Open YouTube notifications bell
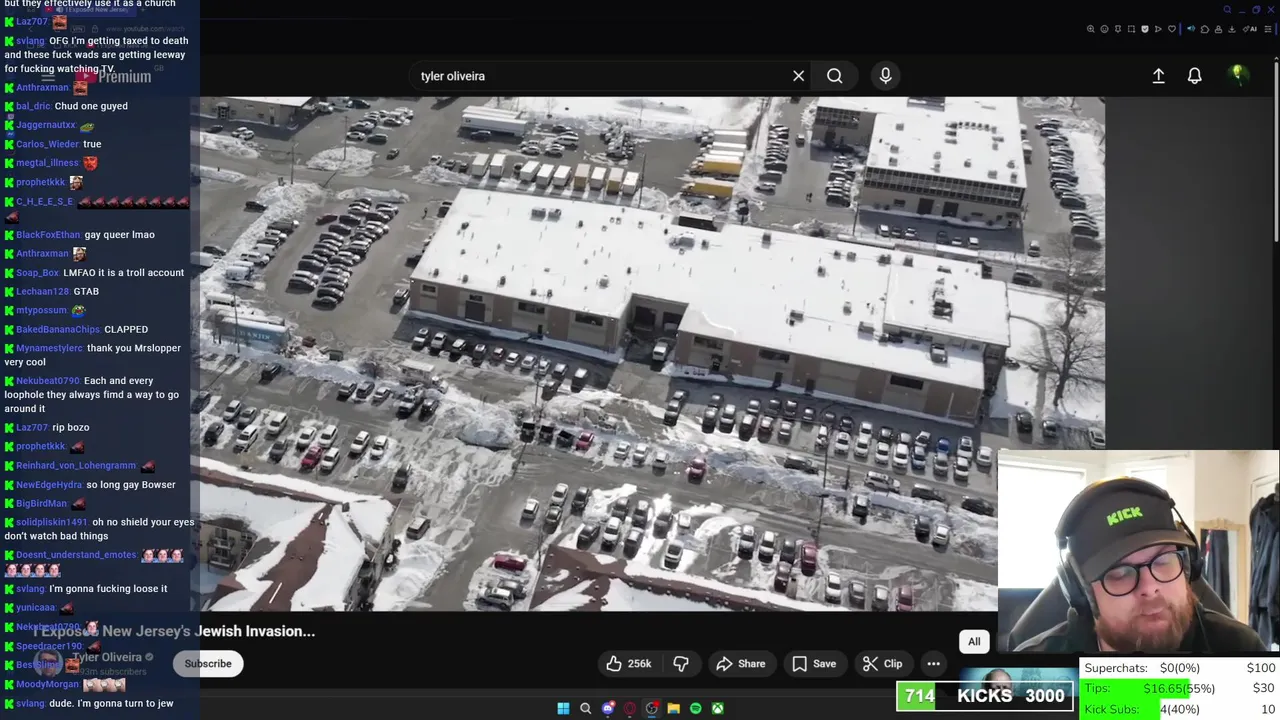 tap(1194, 76)
